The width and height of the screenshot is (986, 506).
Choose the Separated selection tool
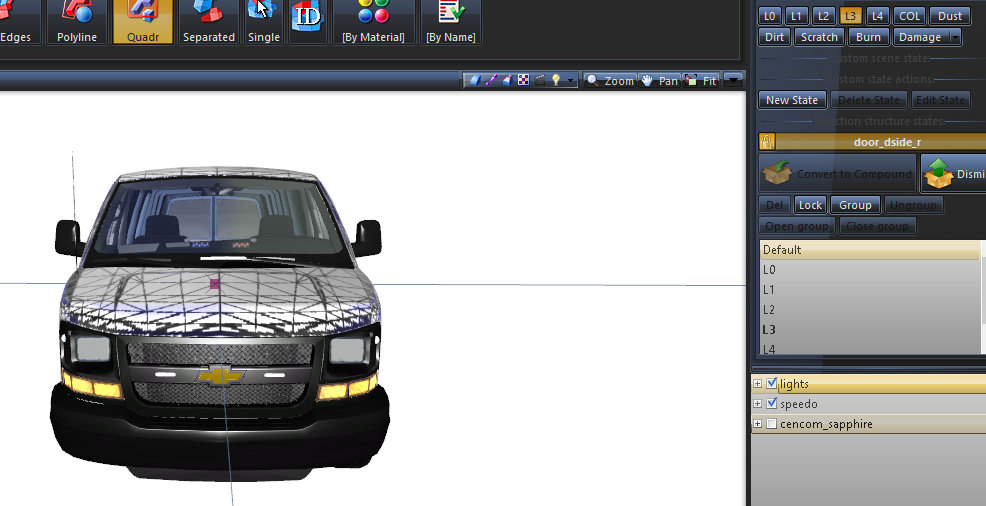[209, 22]
